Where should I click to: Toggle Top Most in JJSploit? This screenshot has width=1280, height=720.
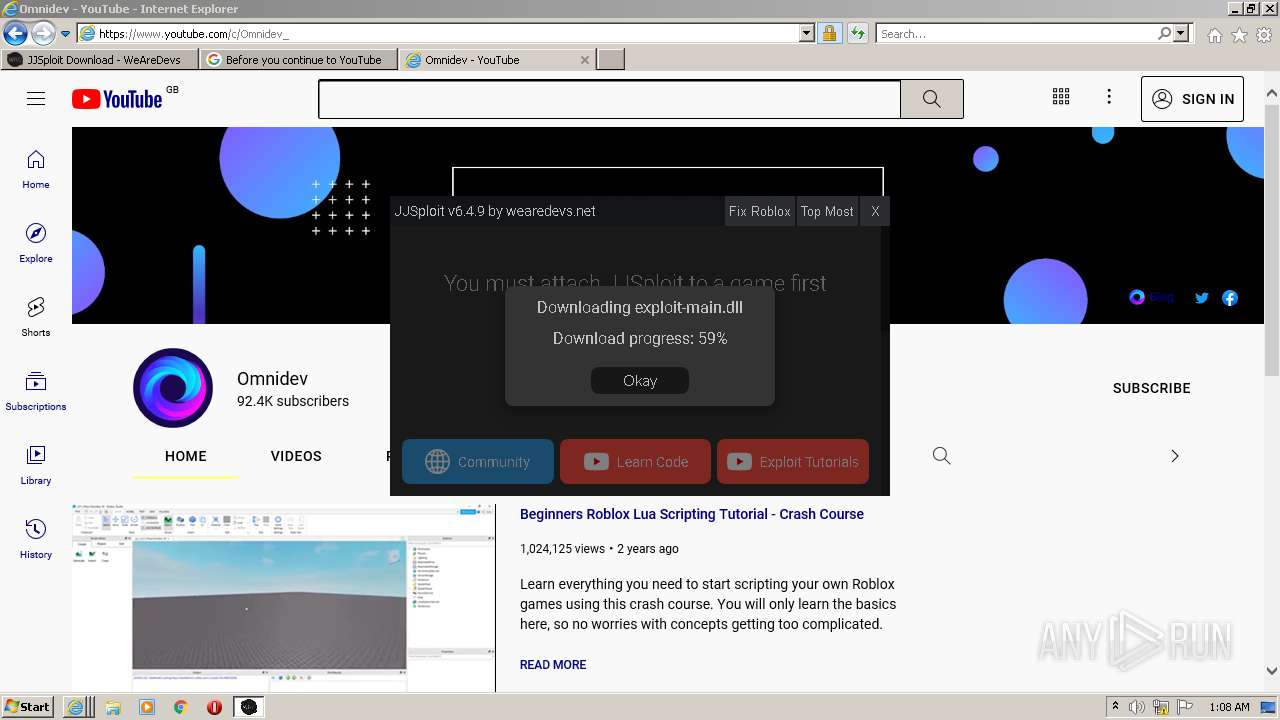coord(827,211)
